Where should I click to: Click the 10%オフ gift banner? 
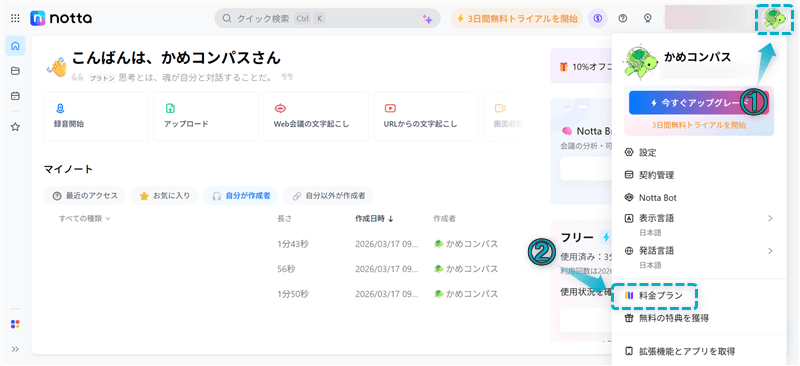pos(581,66)
